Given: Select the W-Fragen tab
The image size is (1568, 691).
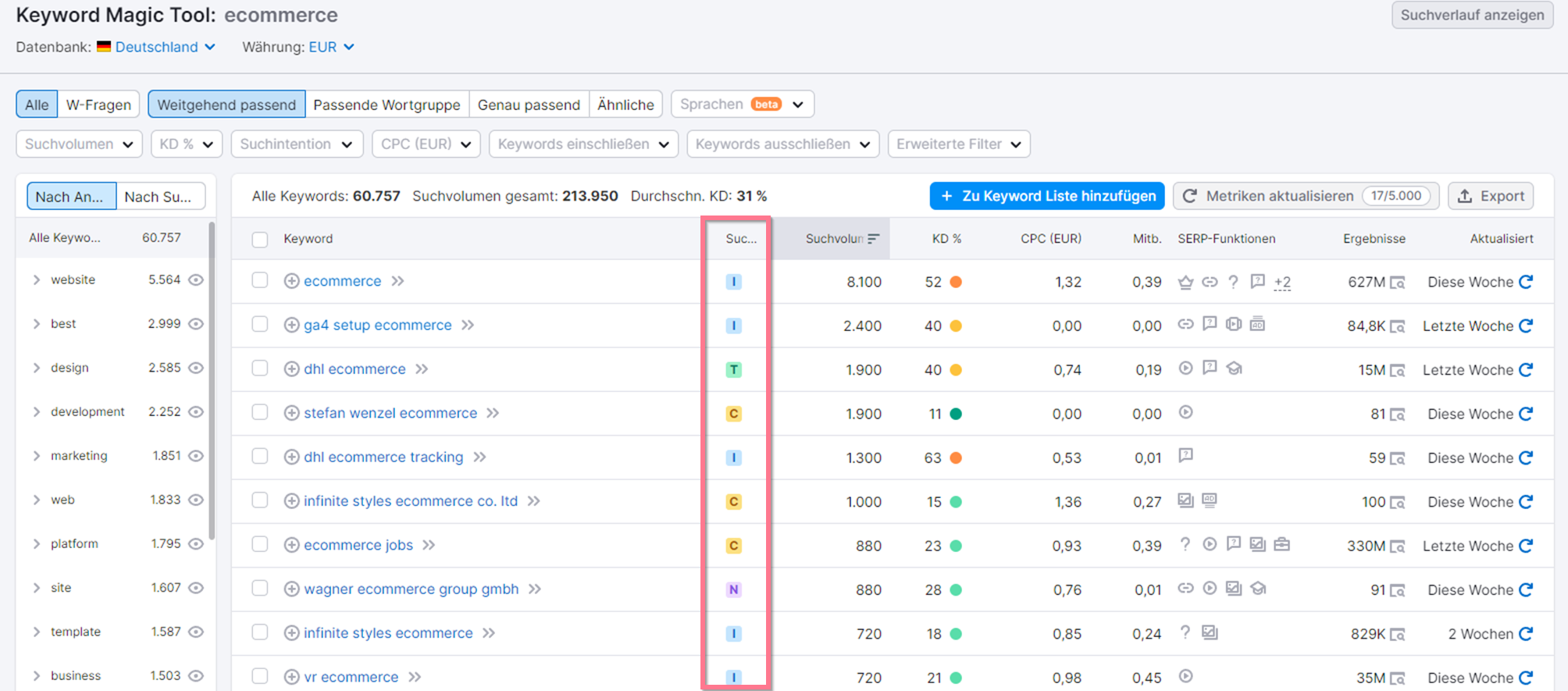Looking at the screenshot, I should (x=98, y=105).
